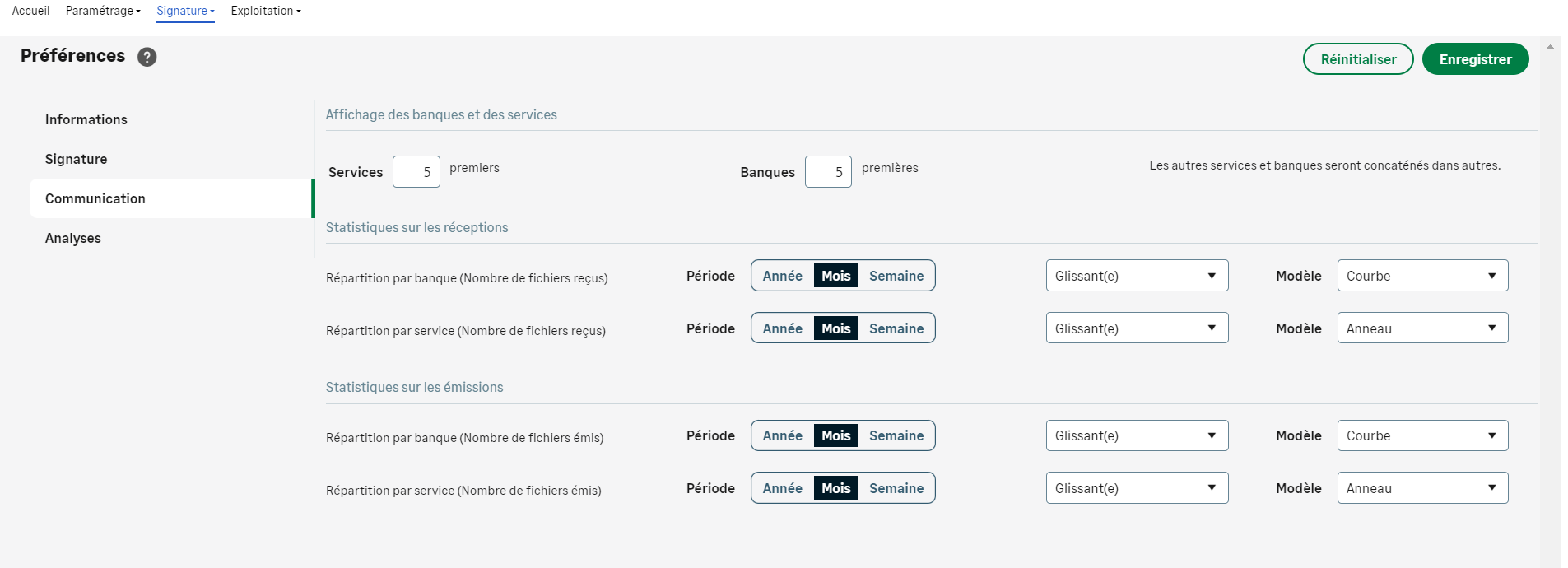Expand Glissant(e) dropdown for emitted files by bank
The image size is (1568, 568).
pyautogui.click(x=1136, y=435)
